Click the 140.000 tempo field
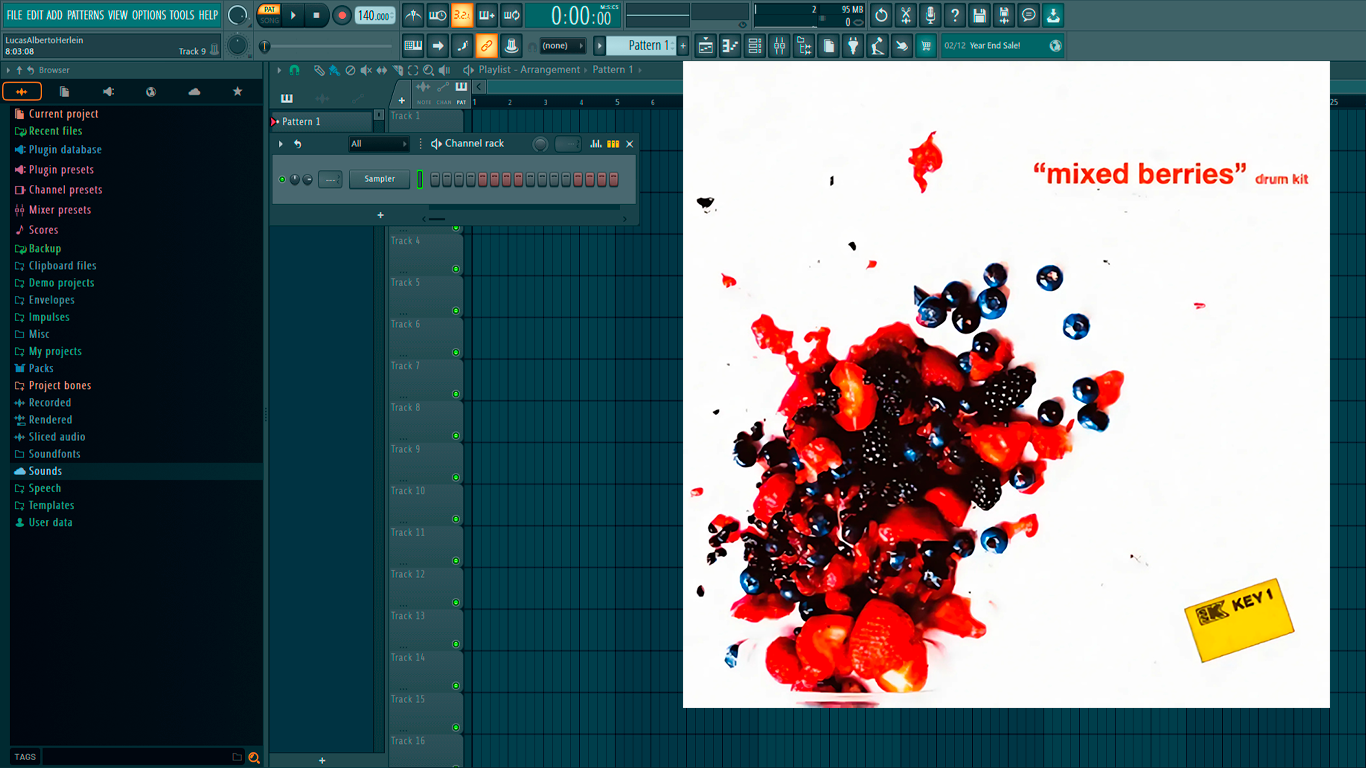Viewport: 1366px width, 768px height. tap(375, 15)
